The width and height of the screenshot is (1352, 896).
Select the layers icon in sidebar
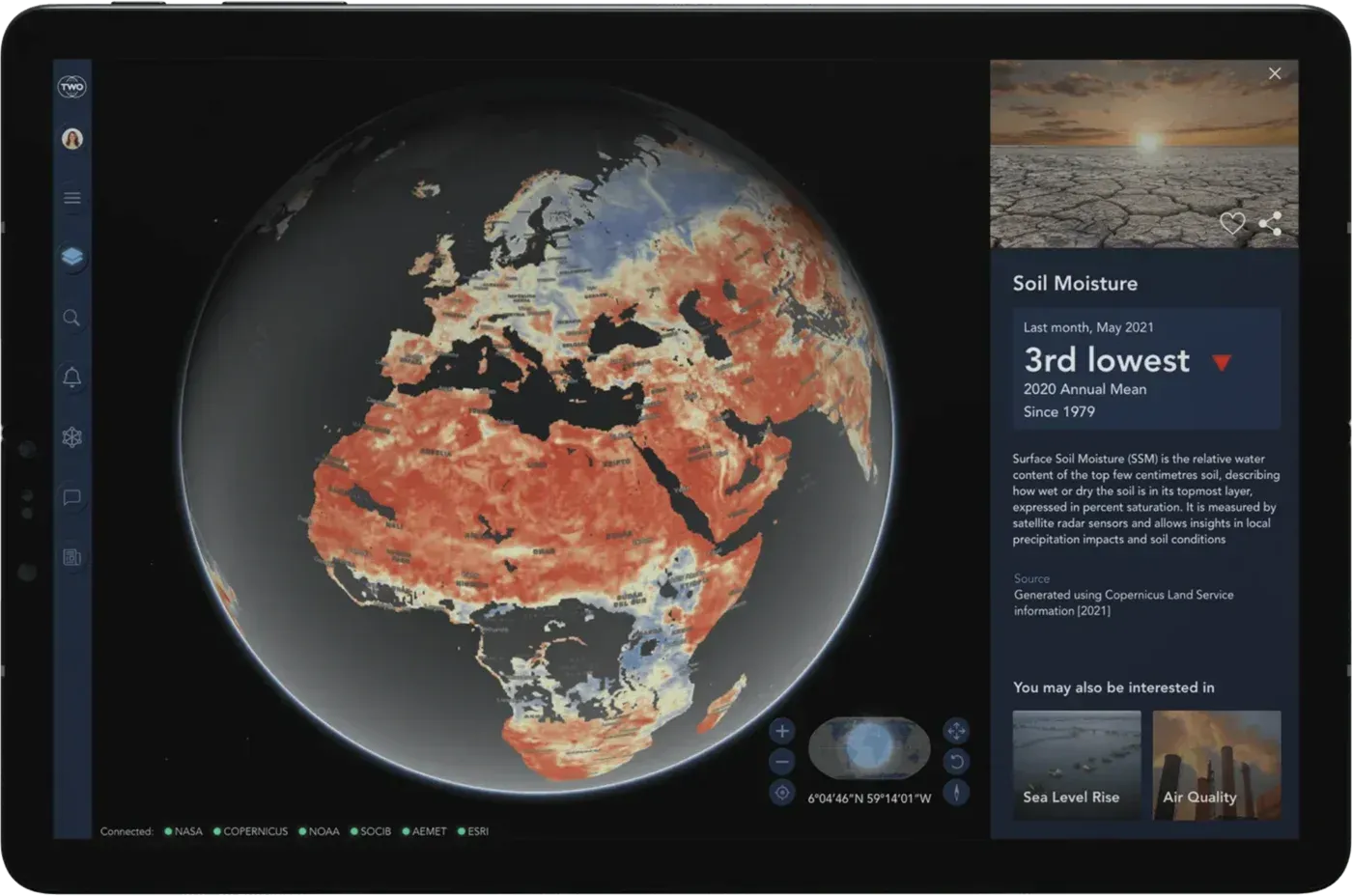click(x=71, y=257)
